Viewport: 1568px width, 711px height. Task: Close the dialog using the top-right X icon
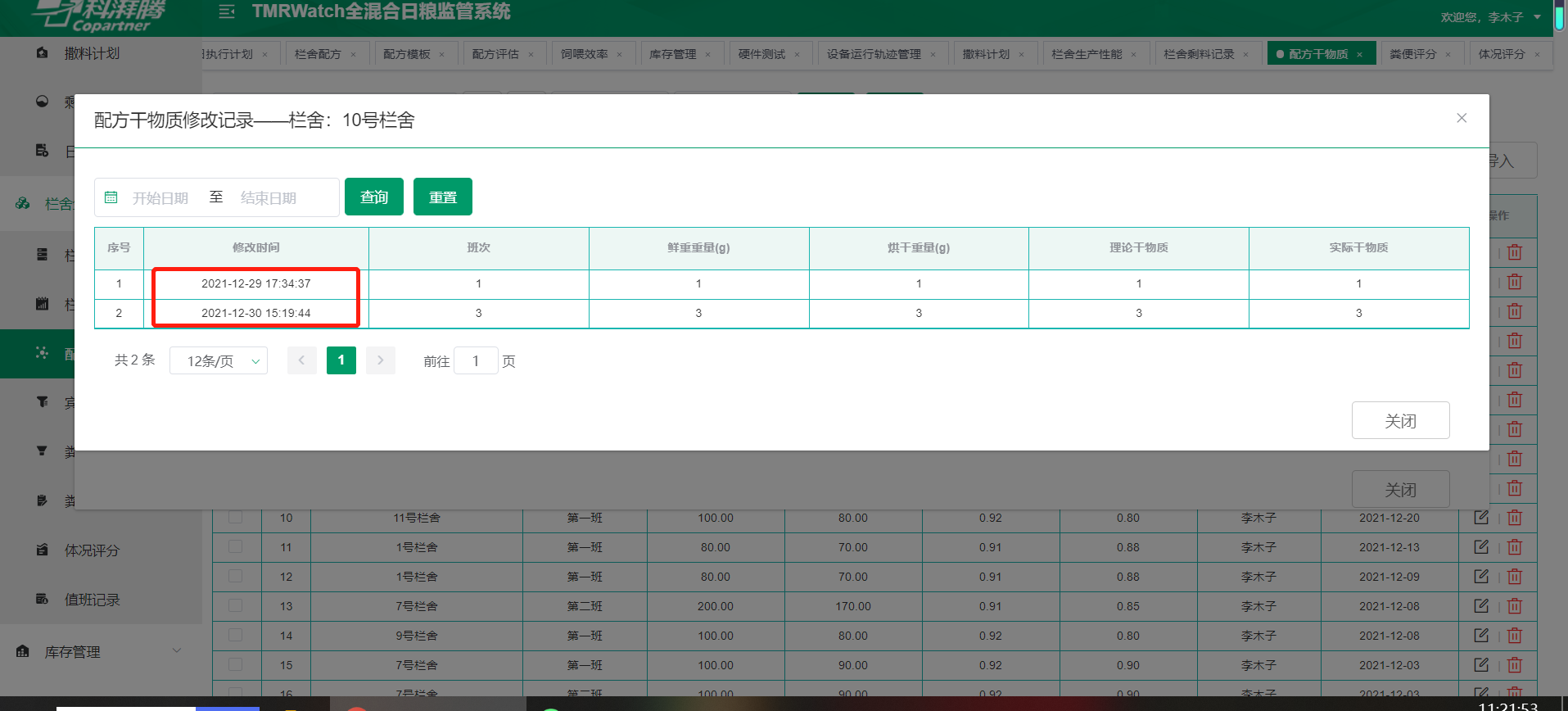[1462, 118]
